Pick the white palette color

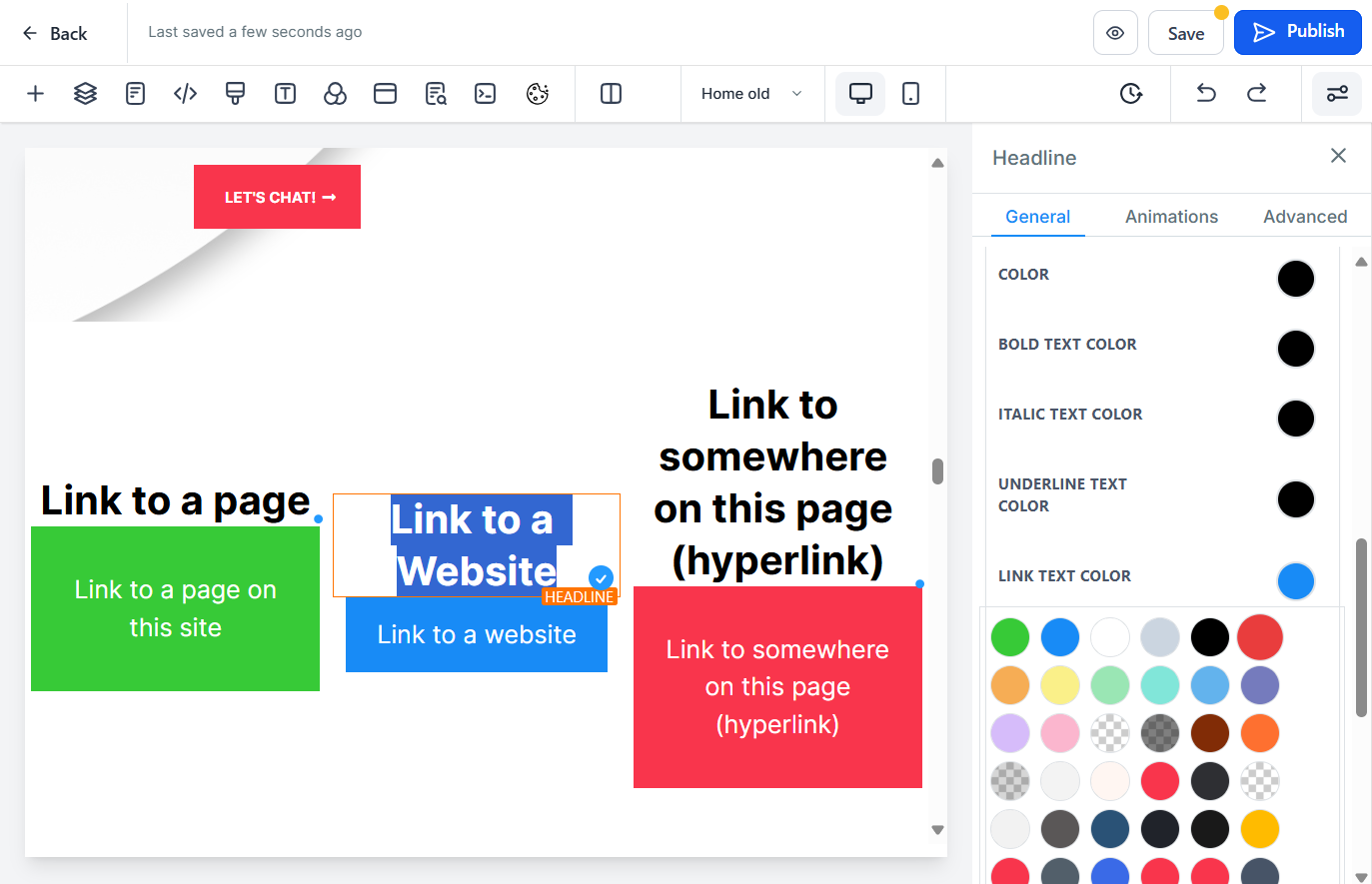click(1110, 637)
